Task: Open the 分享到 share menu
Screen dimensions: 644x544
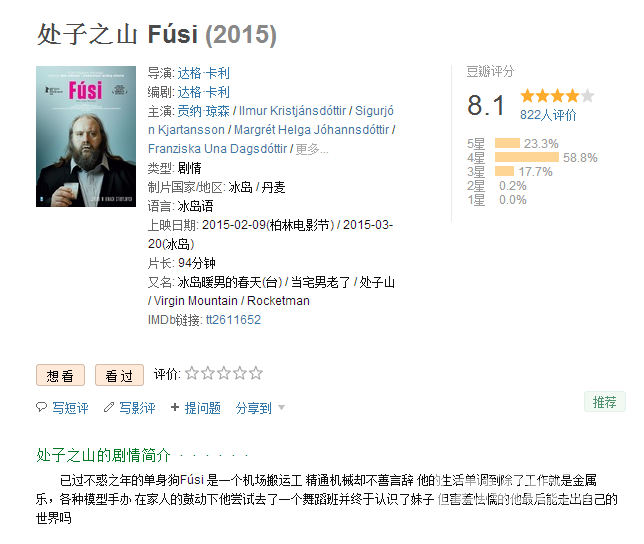Action: (x=253, y=408)
